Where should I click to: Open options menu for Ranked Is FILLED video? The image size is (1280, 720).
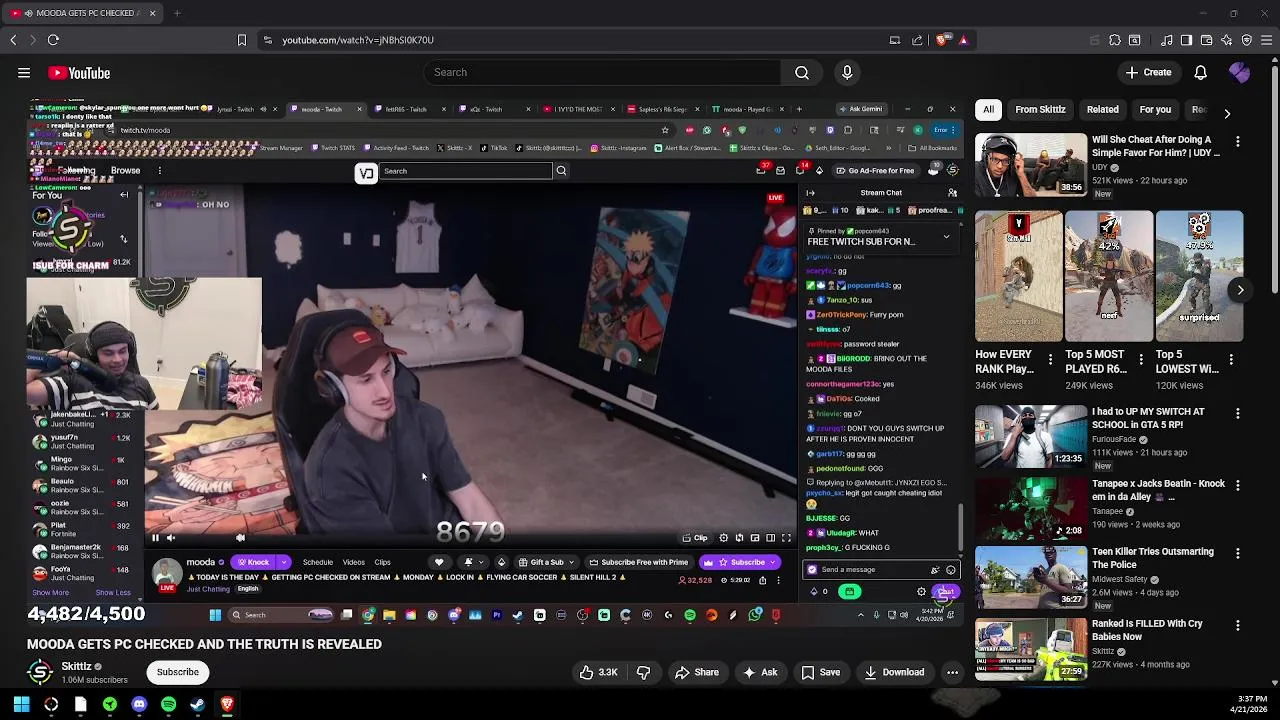click(1237, 626)
